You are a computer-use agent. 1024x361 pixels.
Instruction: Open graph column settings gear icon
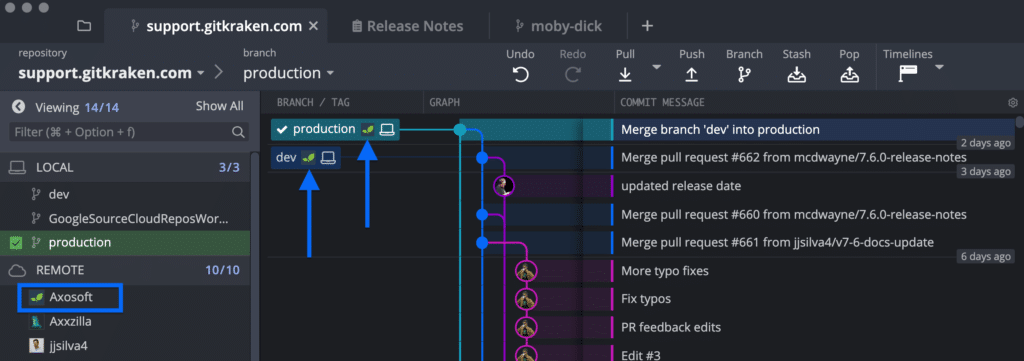click(1013, 102)
